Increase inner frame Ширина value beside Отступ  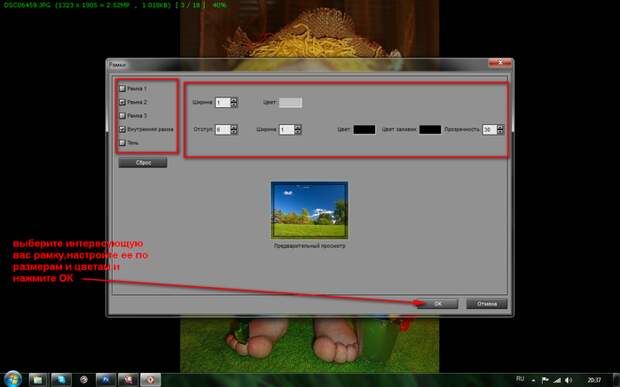click(298, 127)
